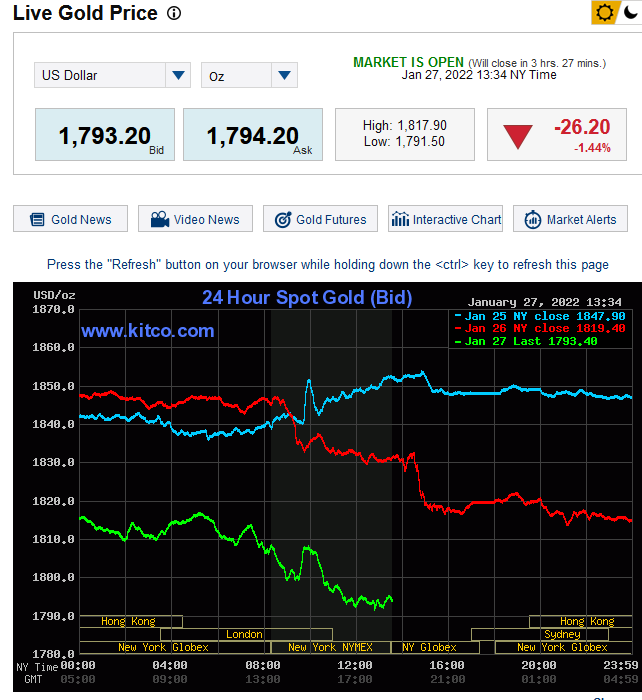Click the 24 Hour Spot Gold (Bid) chart title
The height and width of the screenshot is (700, 642).
(x=307, y=297)
